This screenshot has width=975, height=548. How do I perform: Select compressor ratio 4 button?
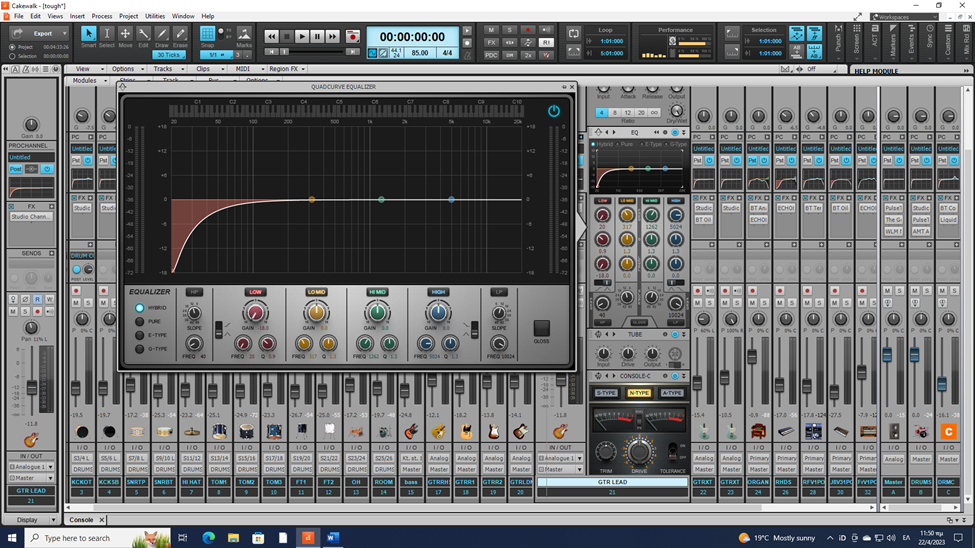(x=601, y=113)
